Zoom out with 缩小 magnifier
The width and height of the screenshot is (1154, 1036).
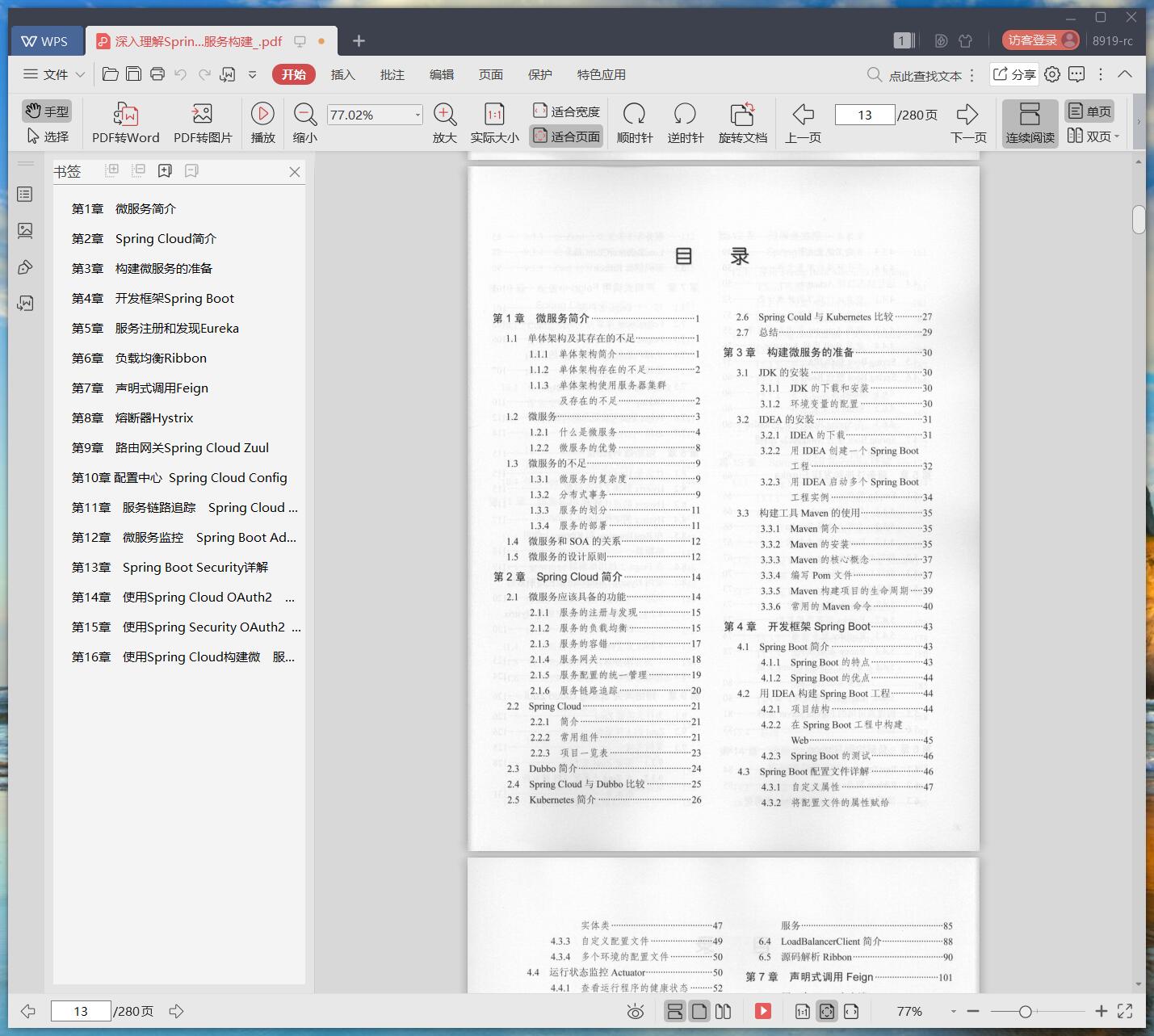304,123
